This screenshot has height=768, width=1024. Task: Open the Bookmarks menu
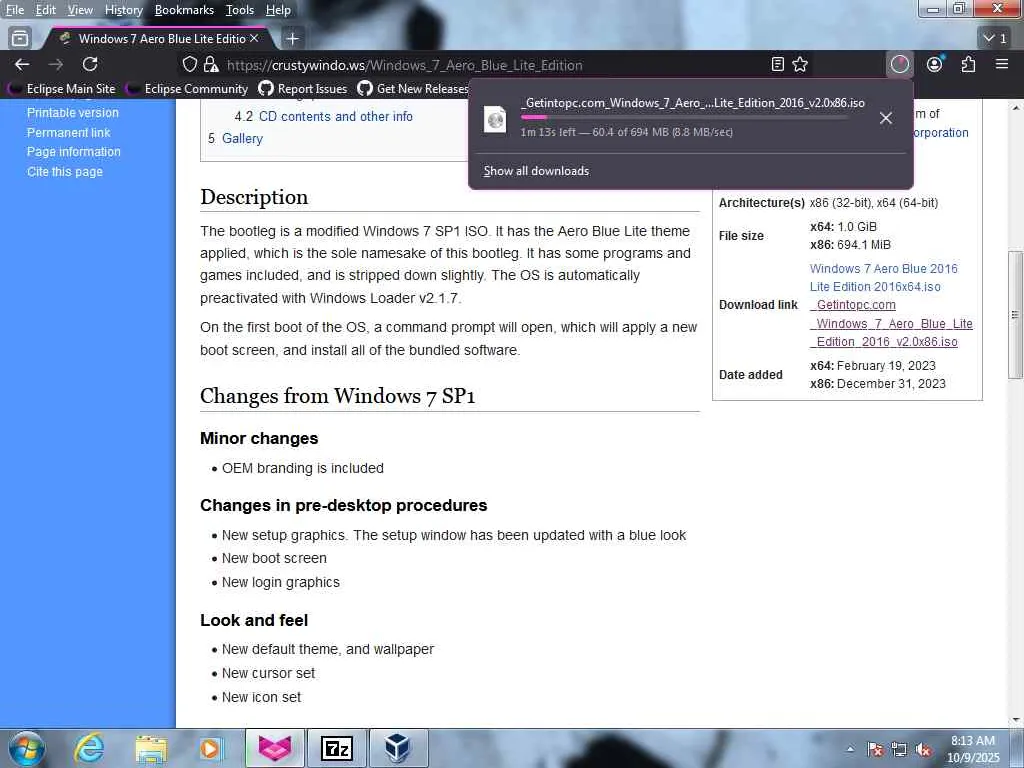(x=184, y=10)
